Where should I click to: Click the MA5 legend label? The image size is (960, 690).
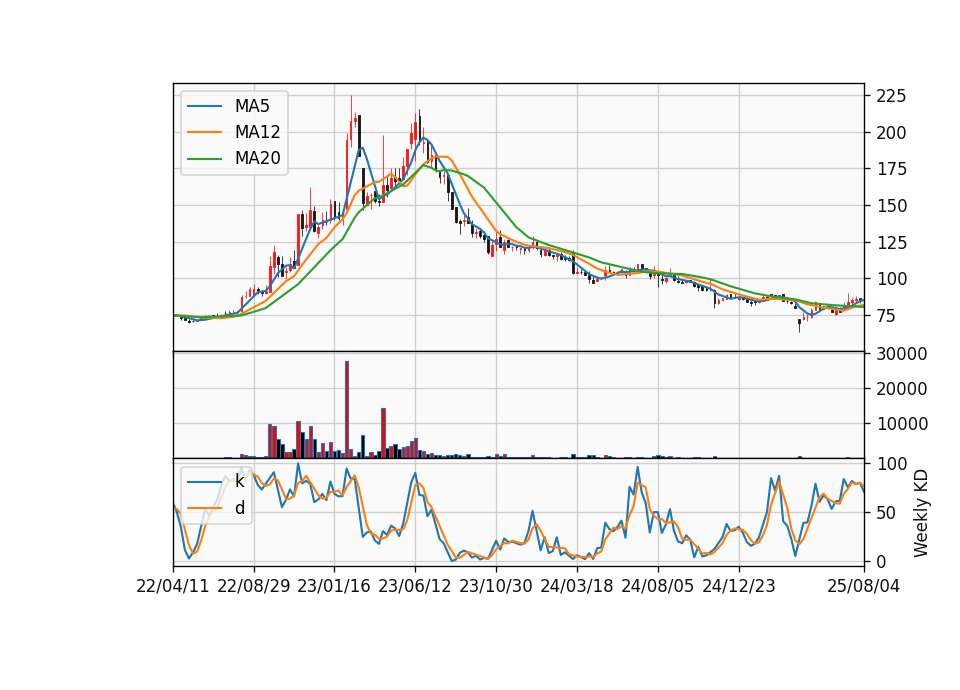point(252,106)
